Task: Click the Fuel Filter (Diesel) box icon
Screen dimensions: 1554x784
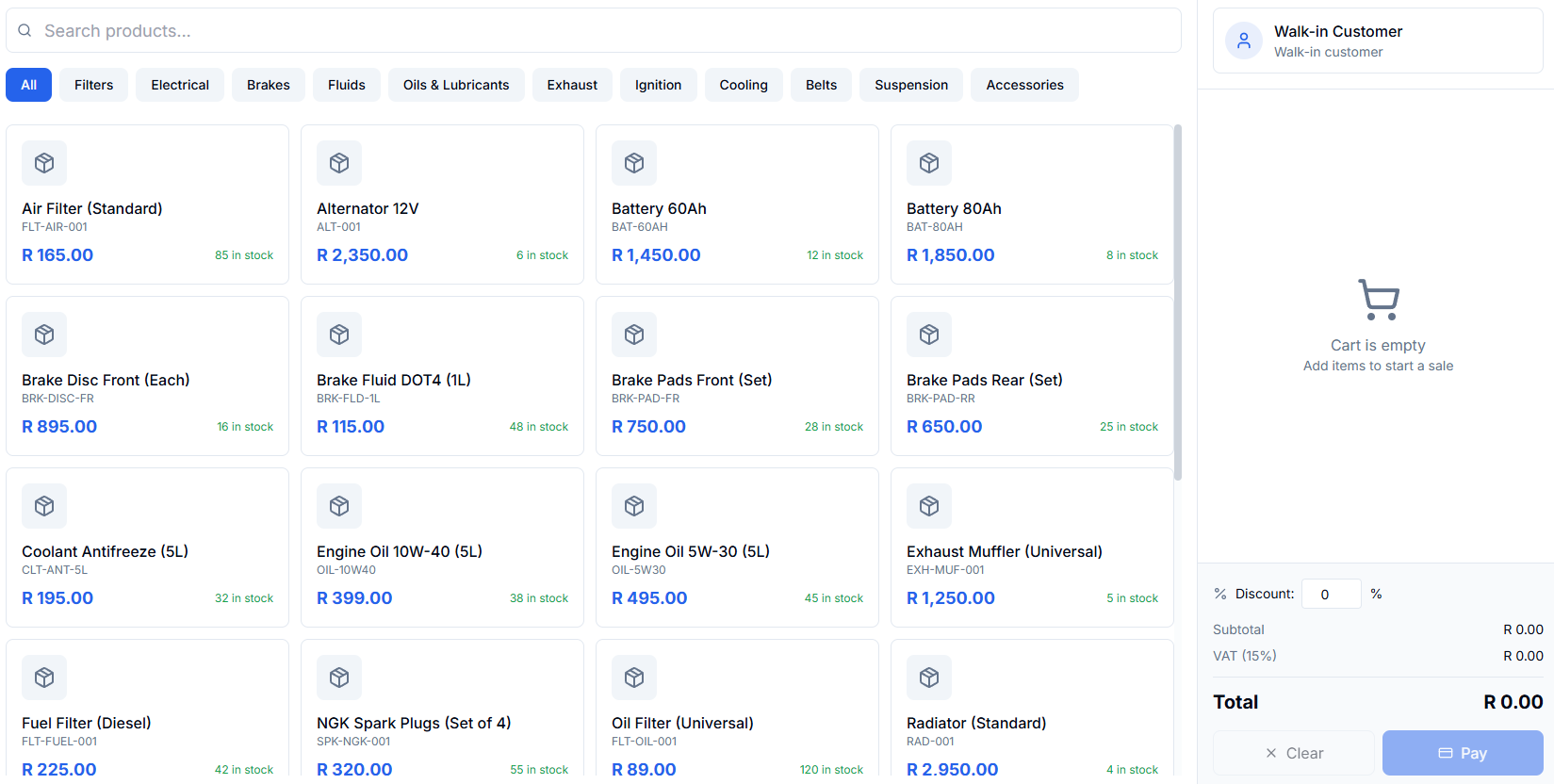Action: (x=44, y=678)
